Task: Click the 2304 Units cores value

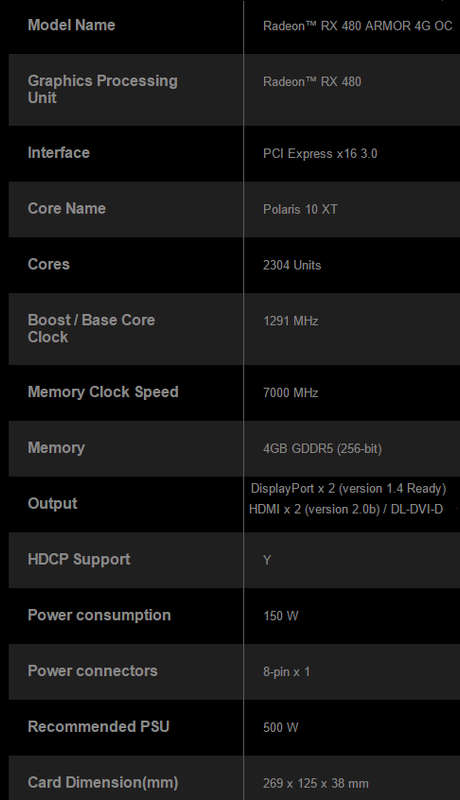Action: point(292,265)
